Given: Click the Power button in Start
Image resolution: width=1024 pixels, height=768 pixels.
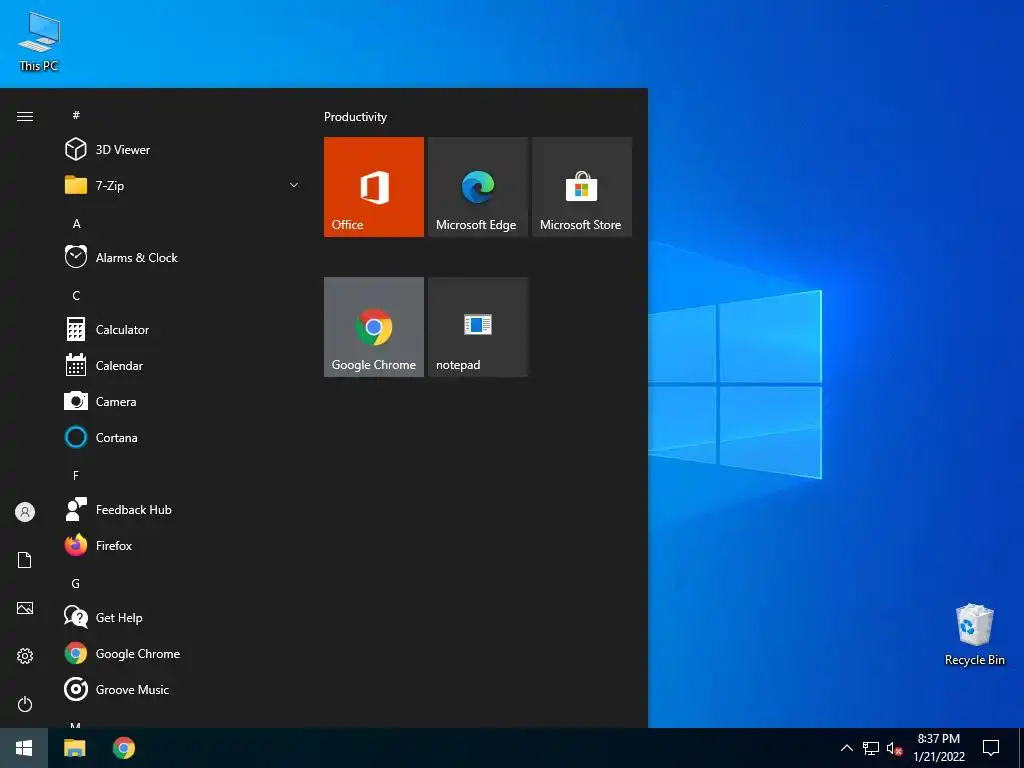Looking at the screenshot, I should 25,704.
